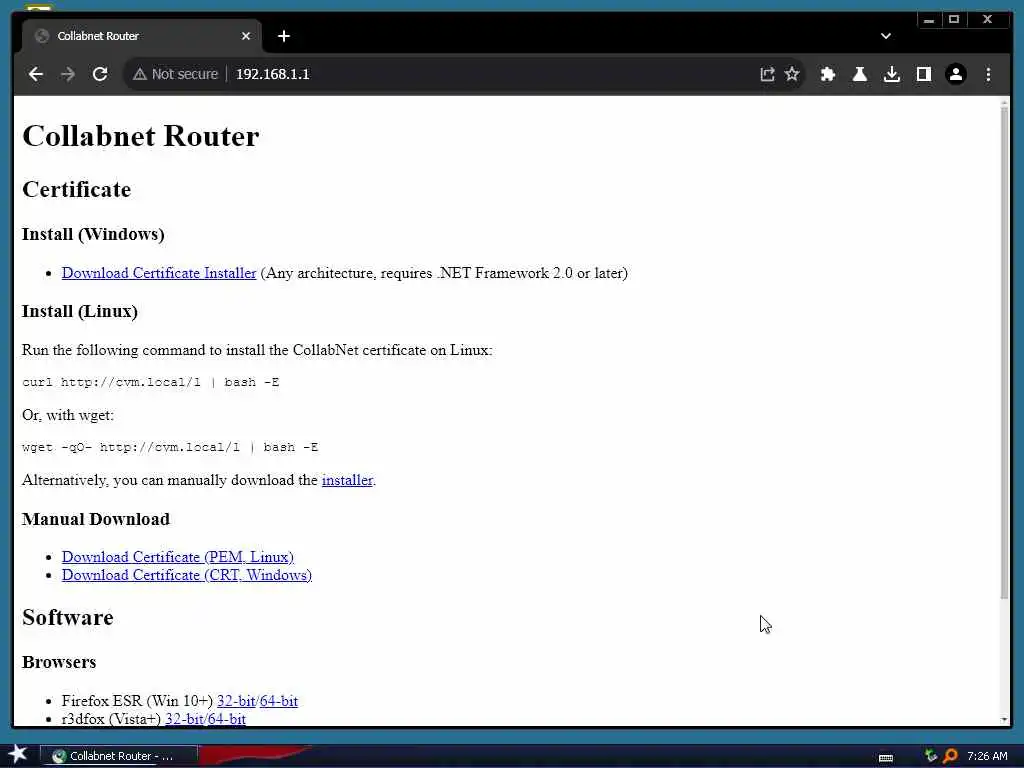Click the wget -qO- command text
Image resolution: width=1024 pixels, height=768 pixels.
[x=170, y=447]
